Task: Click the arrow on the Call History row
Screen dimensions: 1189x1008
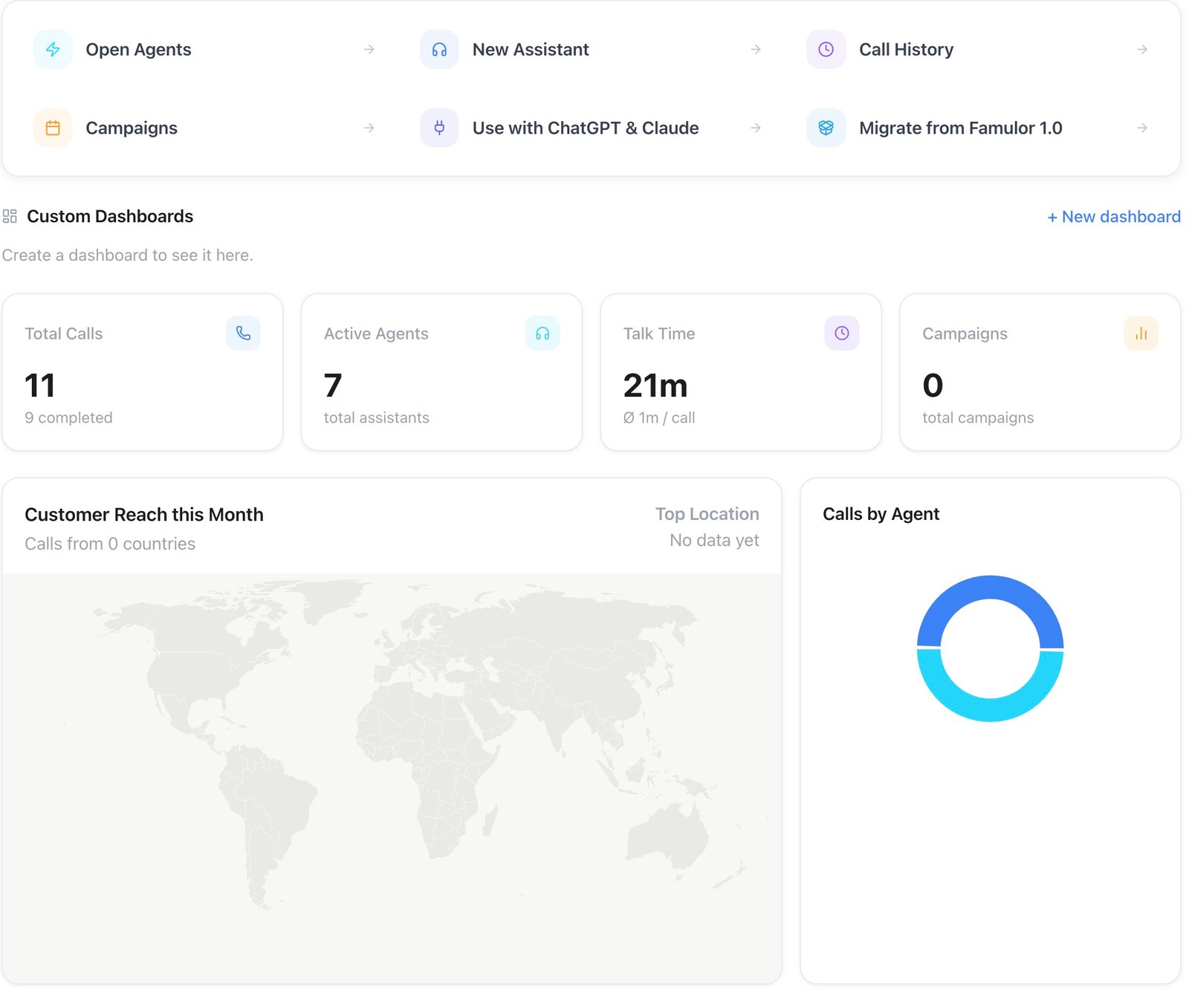Action: tap(1142, 50)
